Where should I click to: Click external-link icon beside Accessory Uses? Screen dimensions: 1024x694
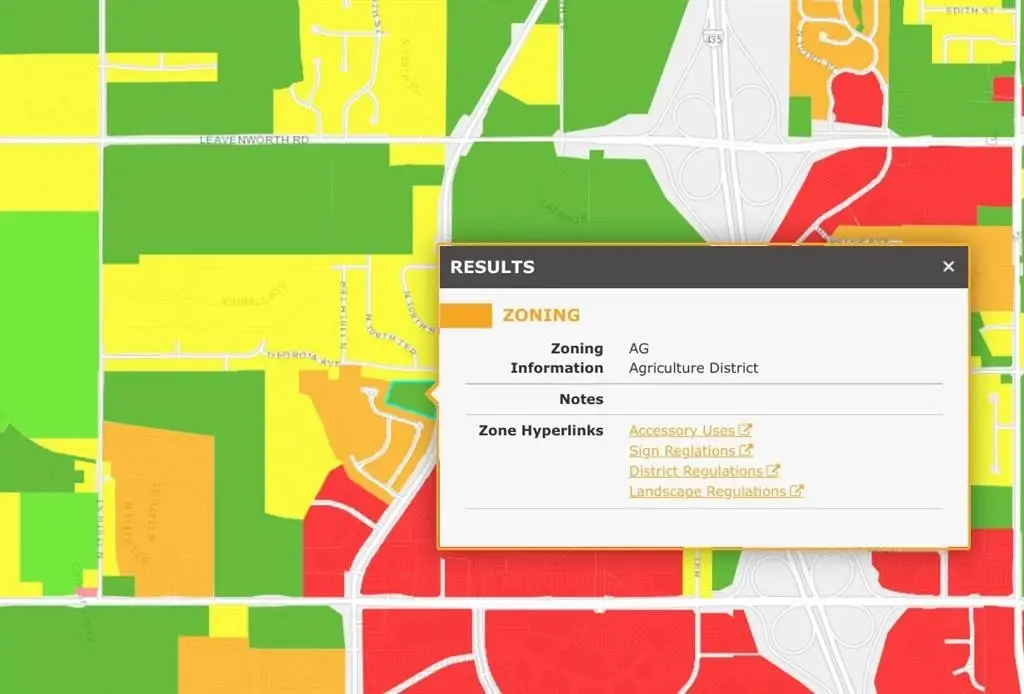(x=745, y=430)
